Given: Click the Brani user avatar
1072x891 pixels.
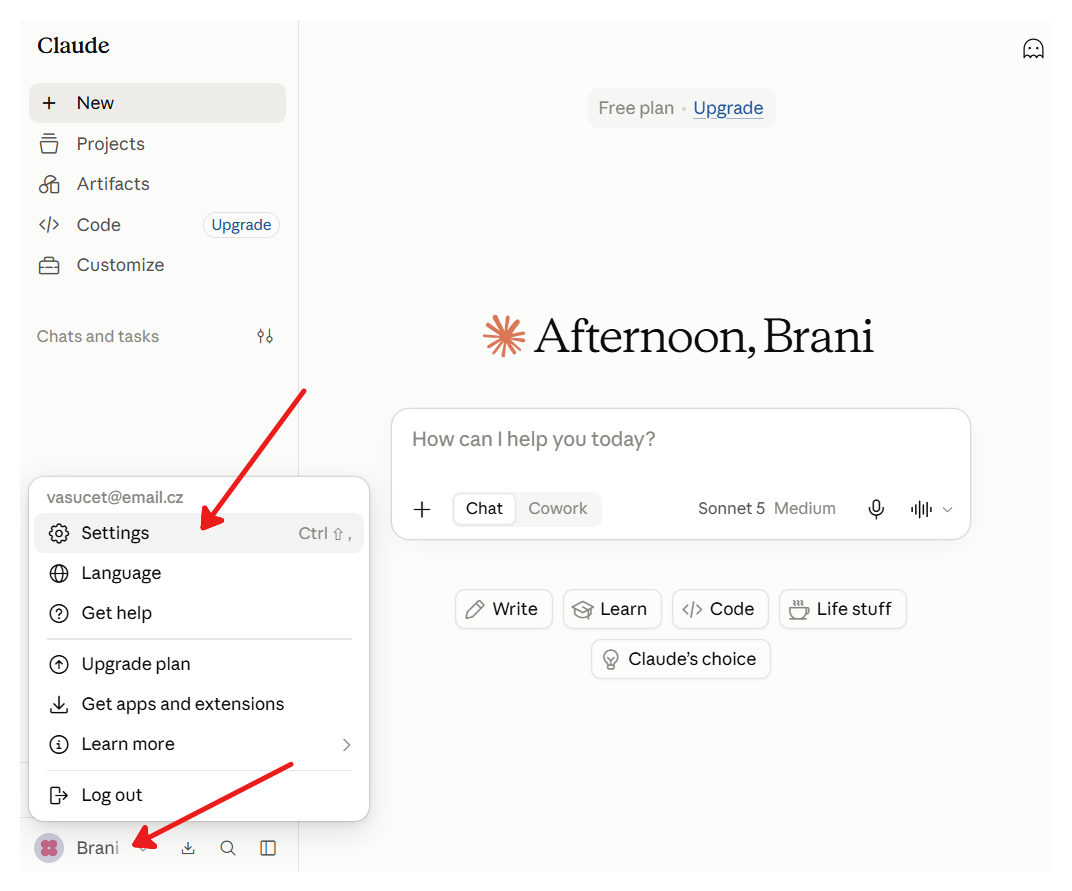Looking at the screenshot, I should pyautogui.click(x=49, y=848).
